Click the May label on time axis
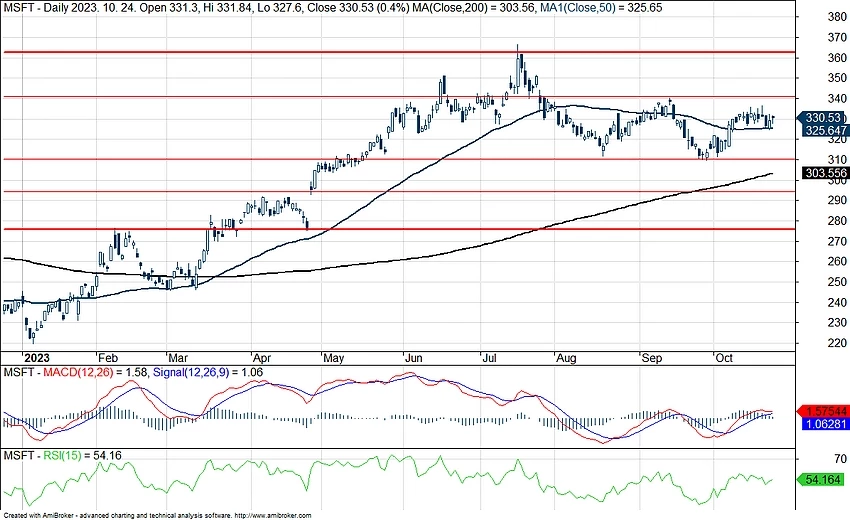The height and width of the screenshot is (520, 850). [333, 358]
